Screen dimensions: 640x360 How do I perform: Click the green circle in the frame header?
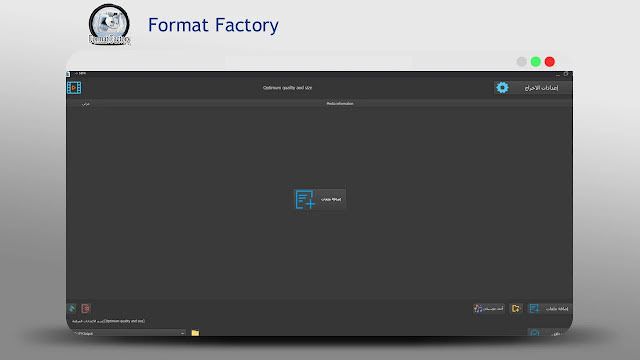(536, 62)
